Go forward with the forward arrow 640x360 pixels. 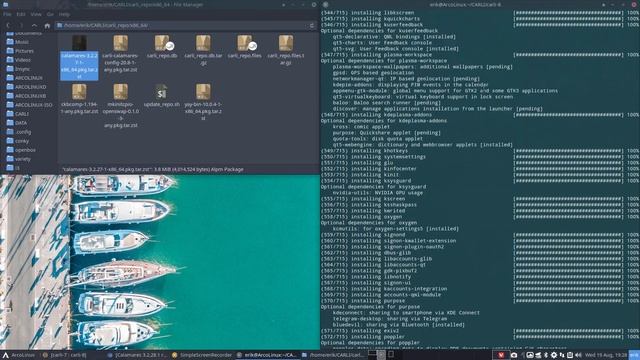coord(21,25)
